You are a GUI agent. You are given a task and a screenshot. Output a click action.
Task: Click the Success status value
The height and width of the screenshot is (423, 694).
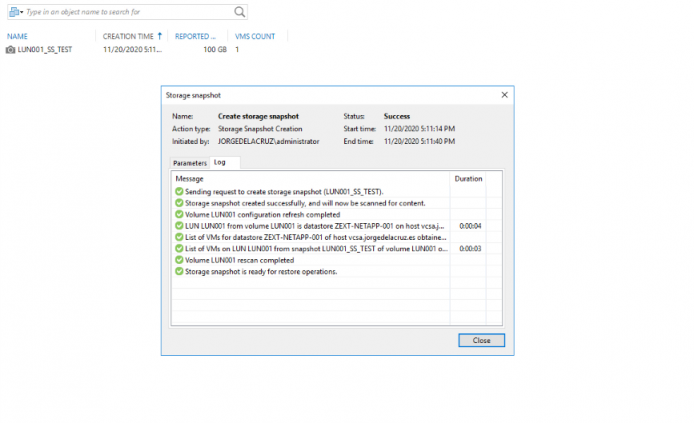(x=397, y=116)
